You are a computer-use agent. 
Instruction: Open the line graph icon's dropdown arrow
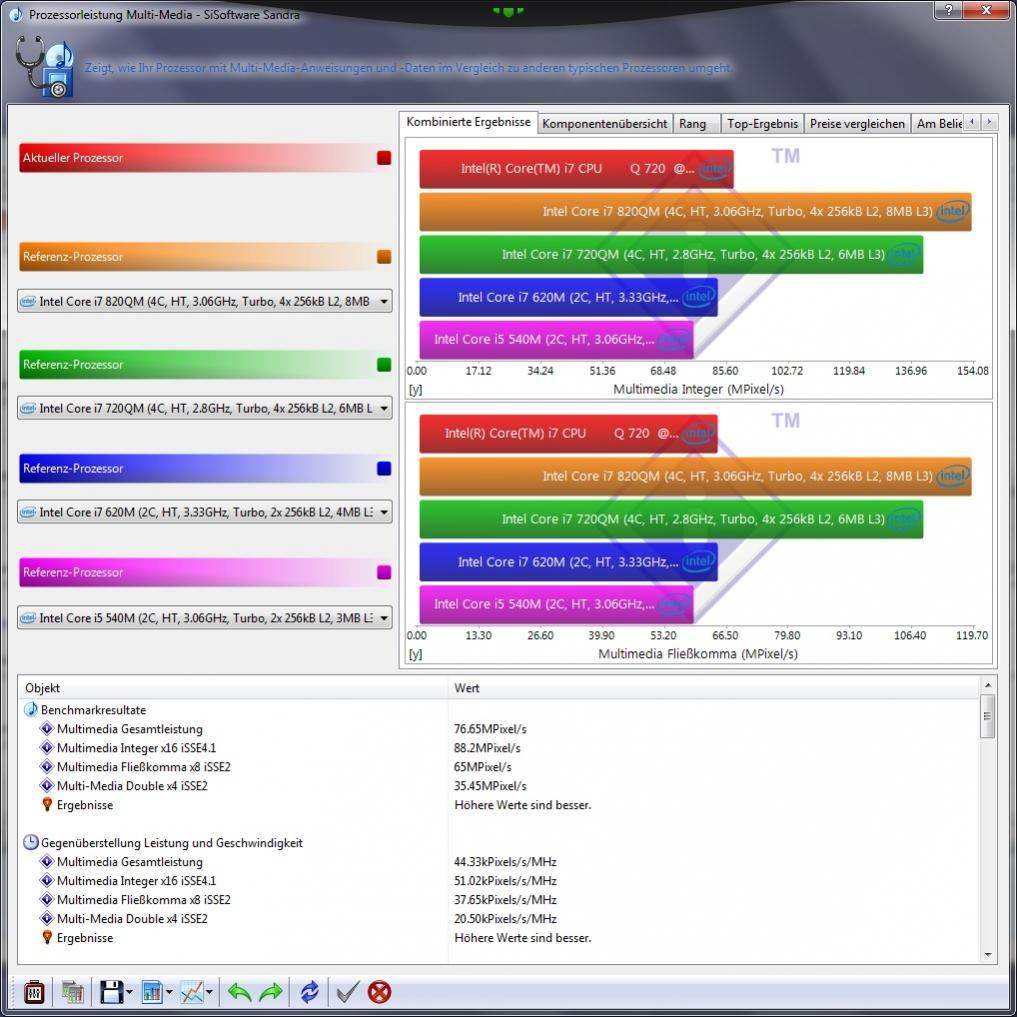(x=209, y=992)
